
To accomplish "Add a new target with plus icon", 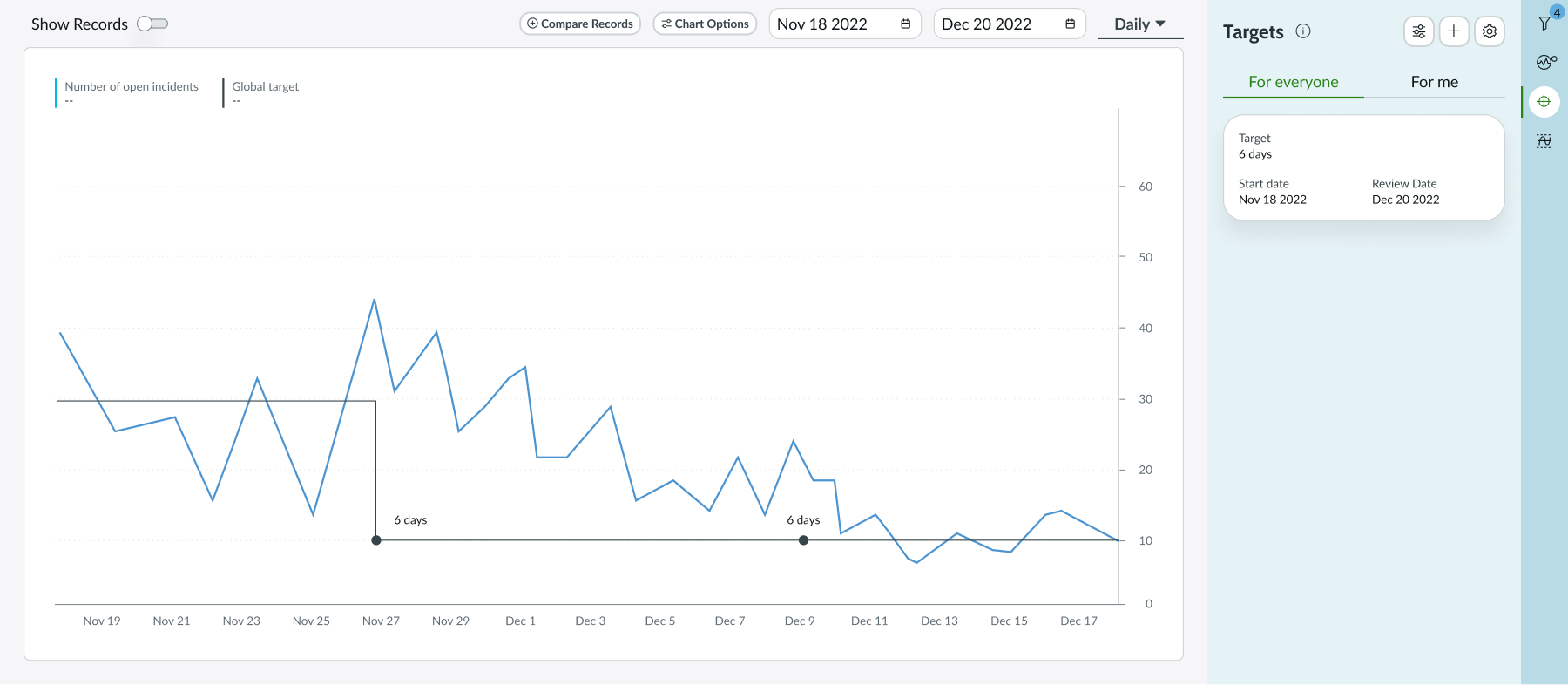I will coord(1454,32).
